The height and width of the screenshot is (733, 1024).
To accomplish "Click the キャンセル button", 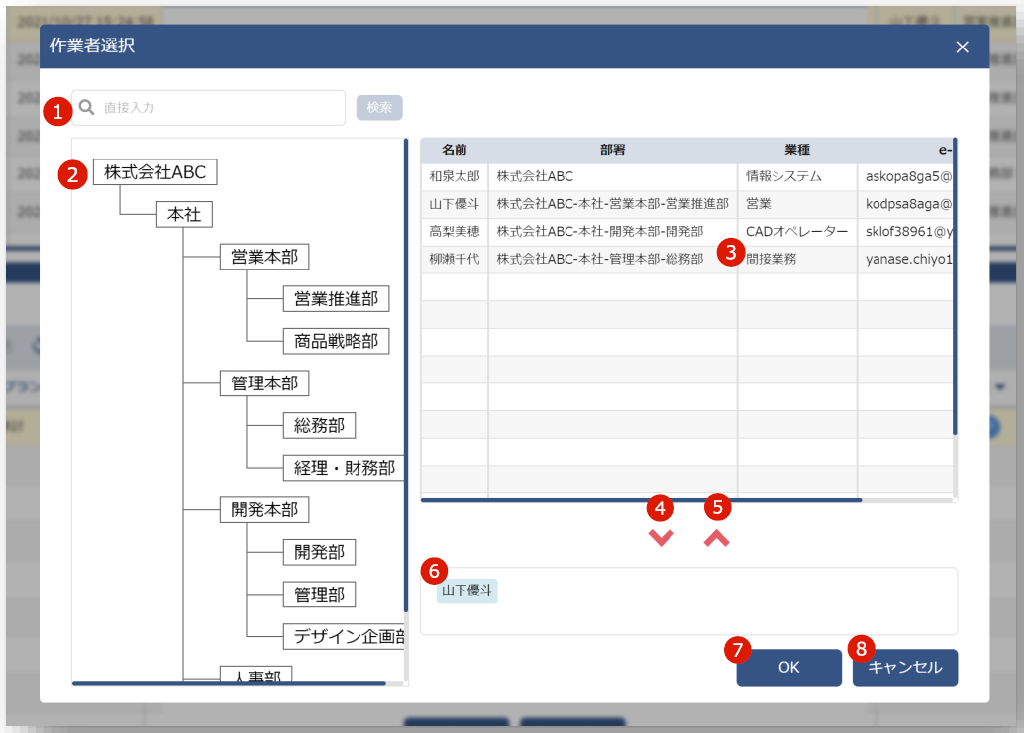I will point(905,668).
